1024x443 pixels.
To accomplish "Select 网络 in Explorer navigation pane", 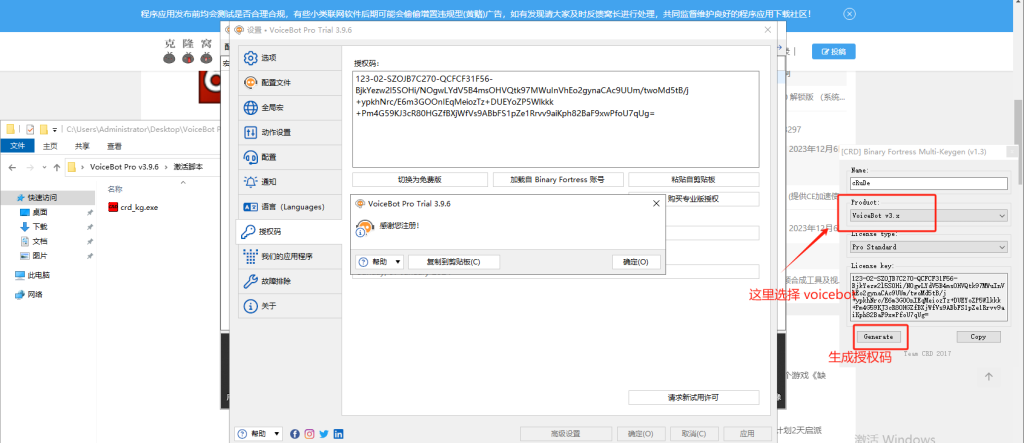I will [29, 294].
